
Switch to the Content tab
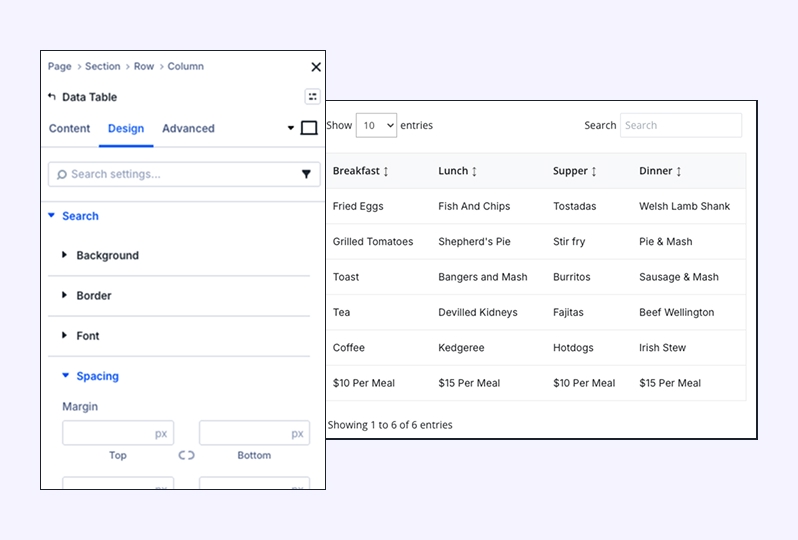tap(69, 128)
